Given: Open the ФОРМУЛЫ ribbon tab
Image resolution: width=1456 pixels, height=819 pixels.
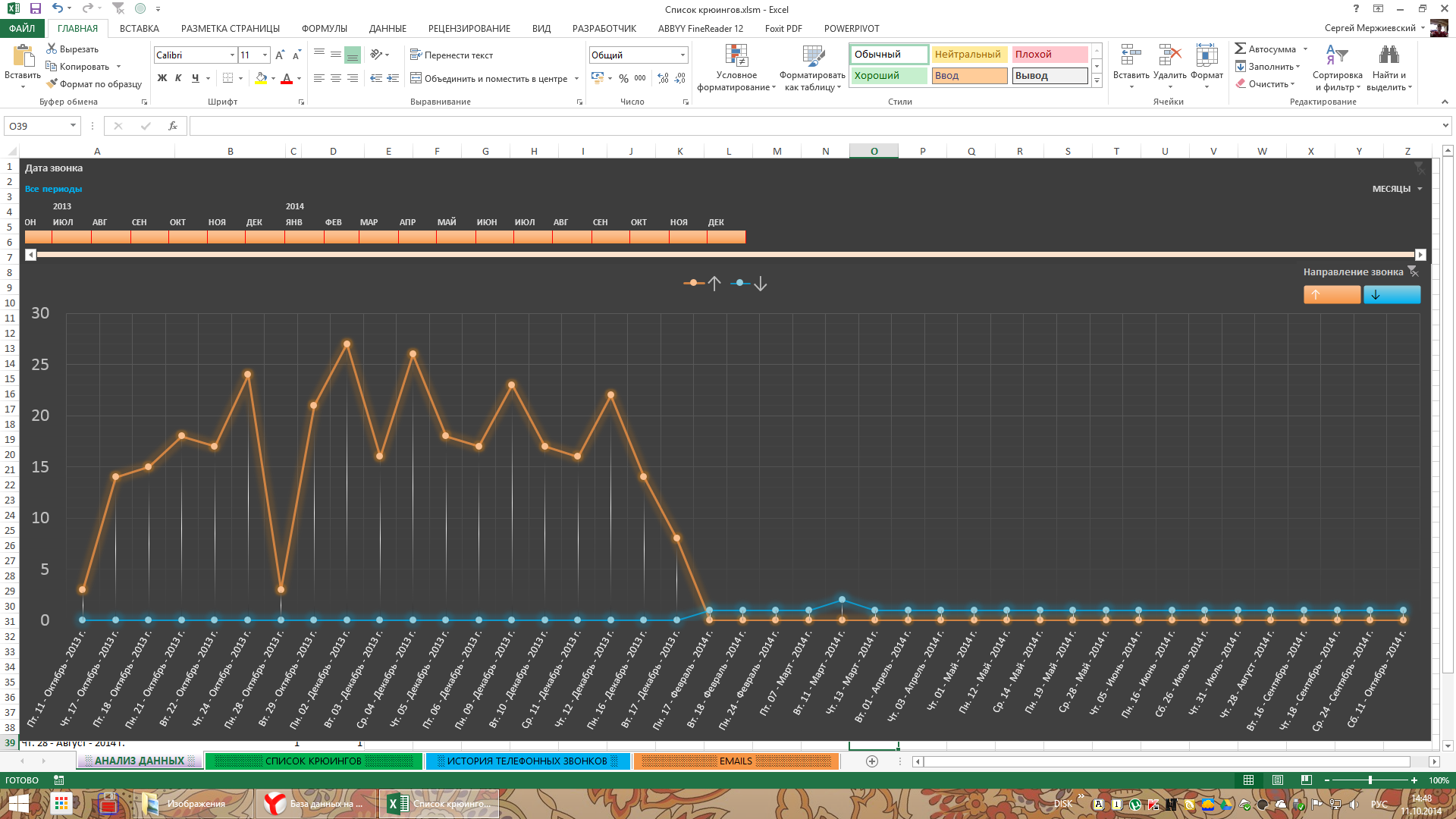Looking at the screenshot, I should [324, 28].
